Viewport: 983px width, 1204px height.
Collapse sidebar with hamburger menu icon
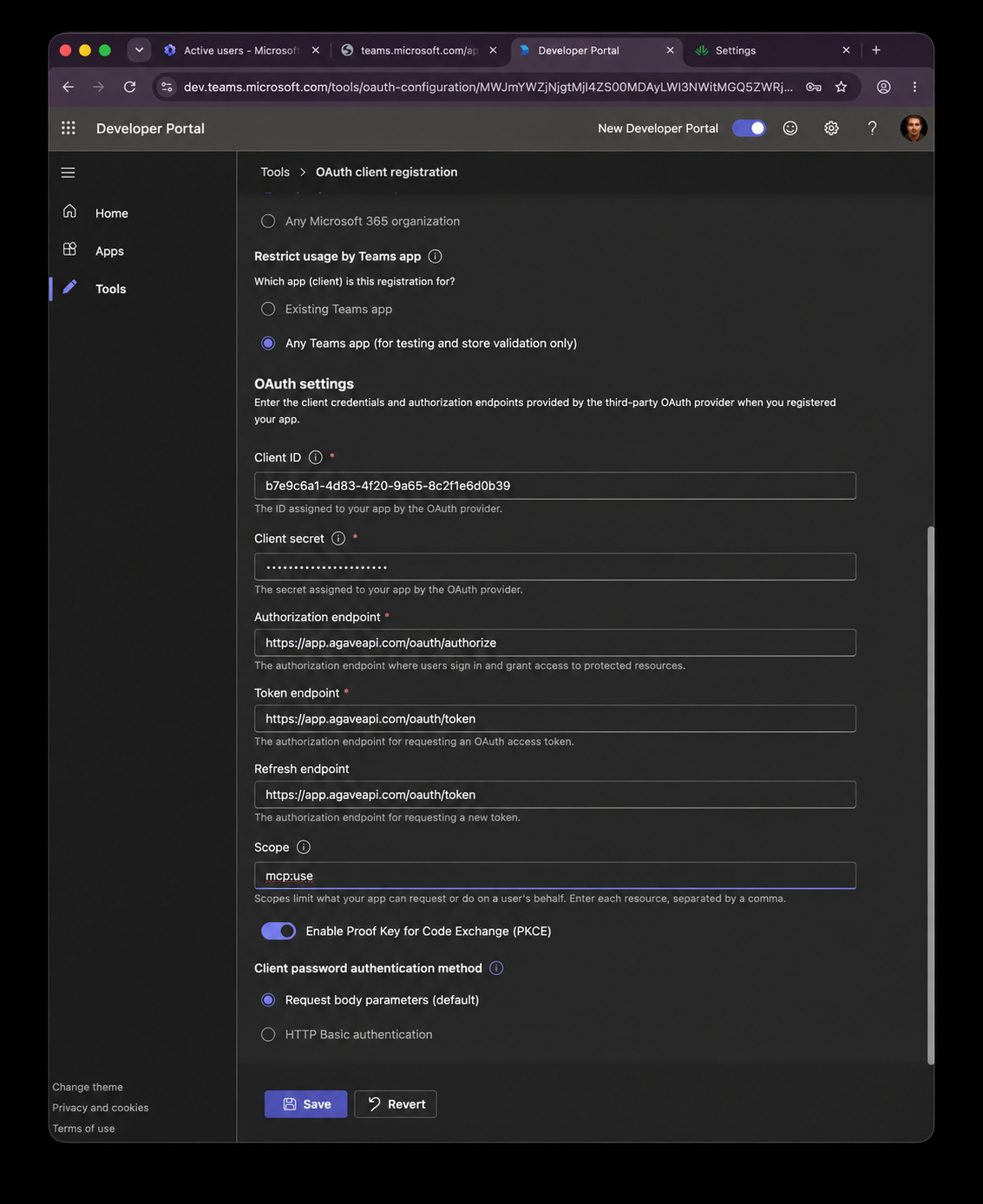coord(69,173)
